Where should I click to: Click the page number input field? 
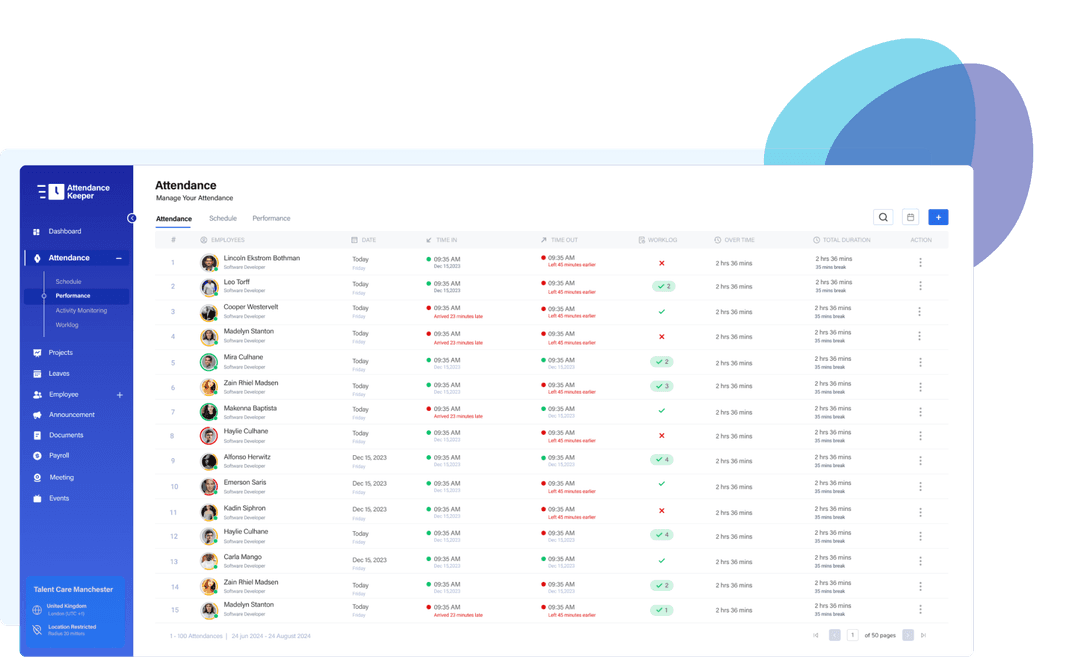click(853, 635)
